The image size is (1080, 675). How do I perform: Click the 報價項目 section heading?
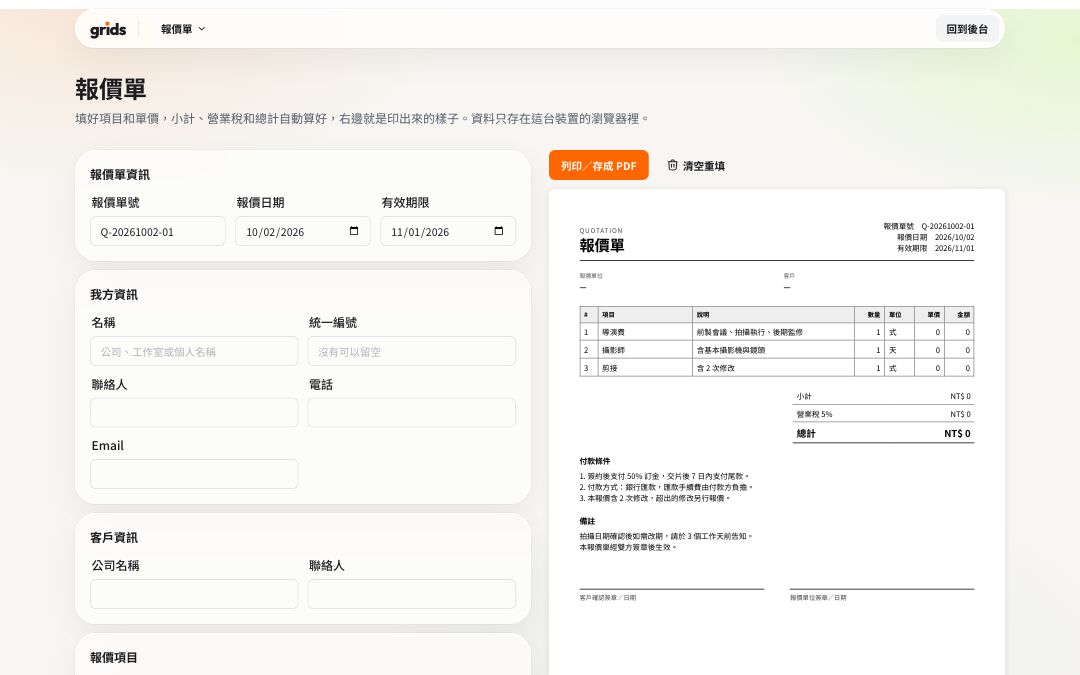coord(114,657)
